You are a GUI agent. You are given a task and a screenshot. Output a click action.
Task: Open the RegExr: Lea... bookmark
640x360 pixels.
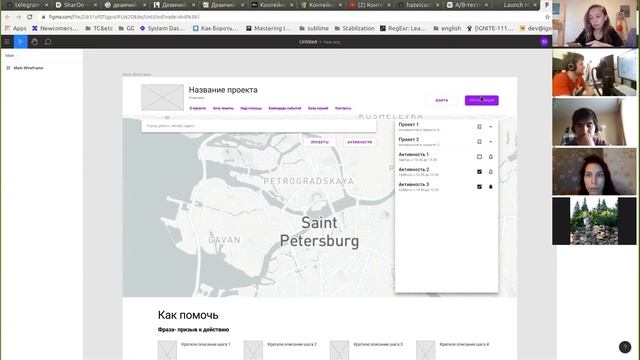click(403, 28)
